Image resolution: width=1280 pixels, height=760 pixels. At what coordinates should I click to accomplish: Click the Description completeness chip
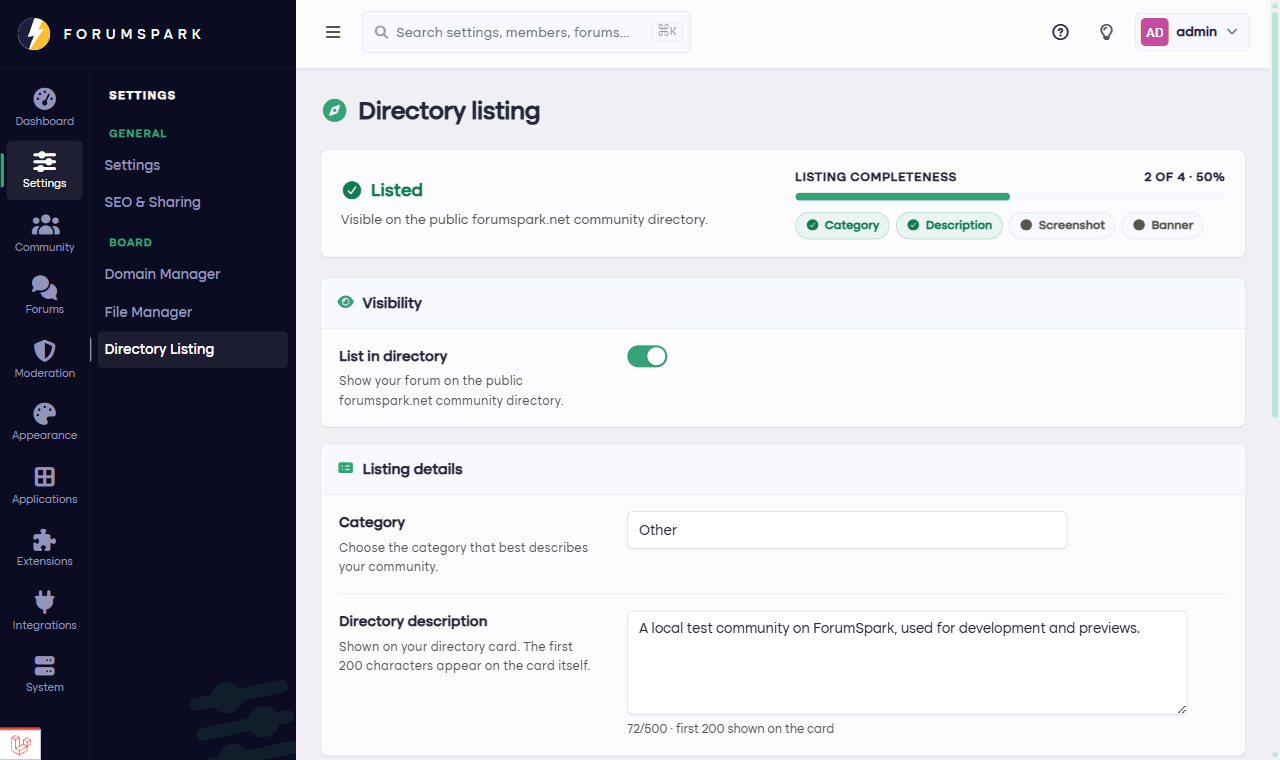(949, 225)
